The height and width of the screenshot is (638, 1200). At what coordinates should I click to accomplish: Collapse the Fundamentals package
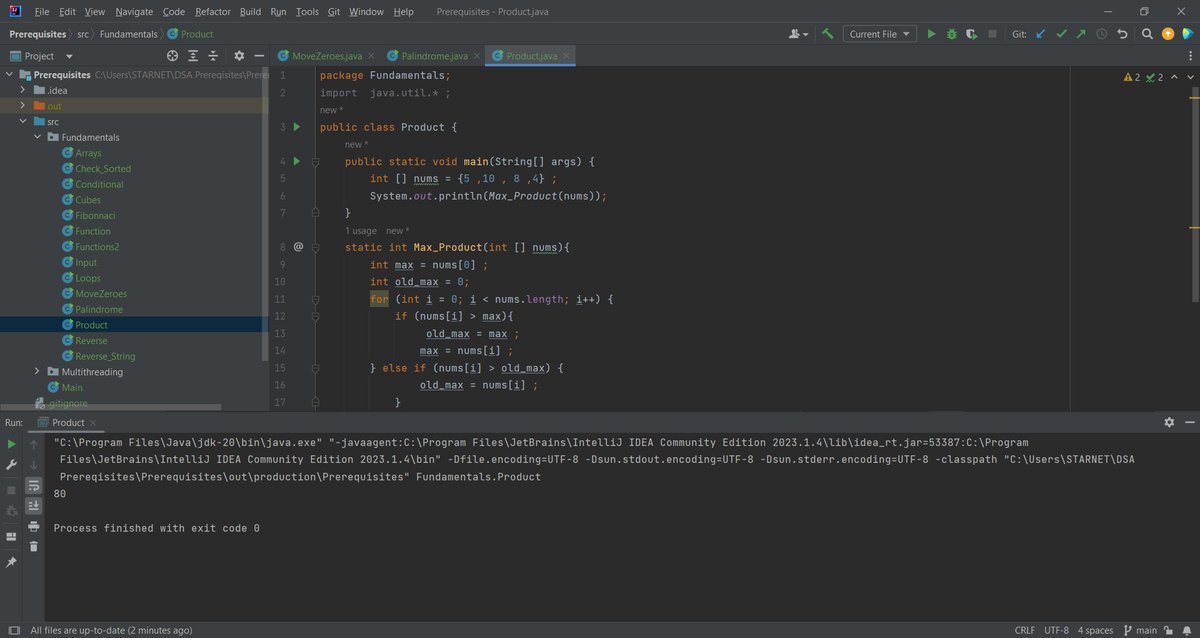click(x=38, y=137)
